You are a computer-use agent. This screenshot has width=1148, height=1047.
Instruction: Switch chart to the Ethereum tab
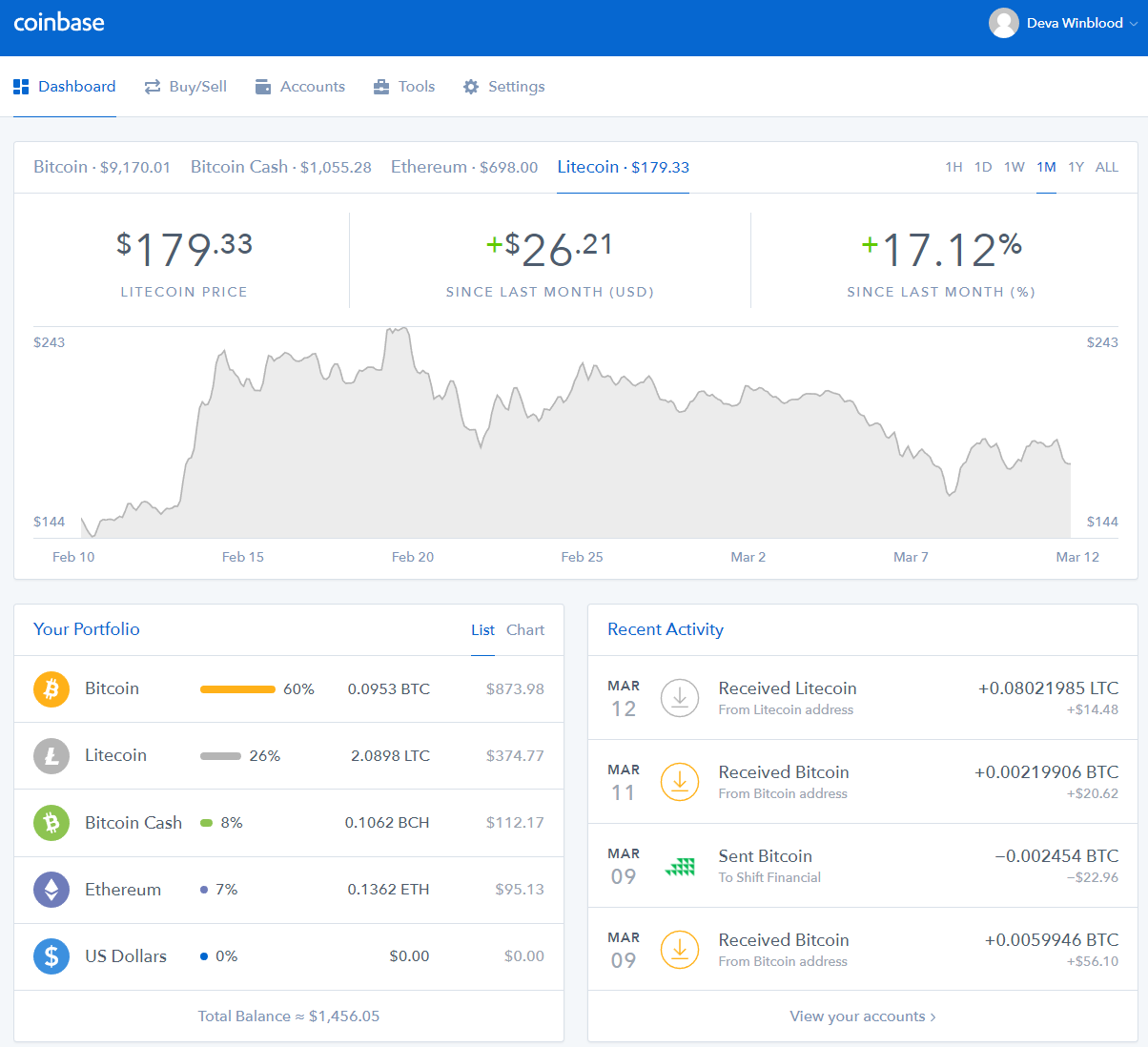point(464,167)
